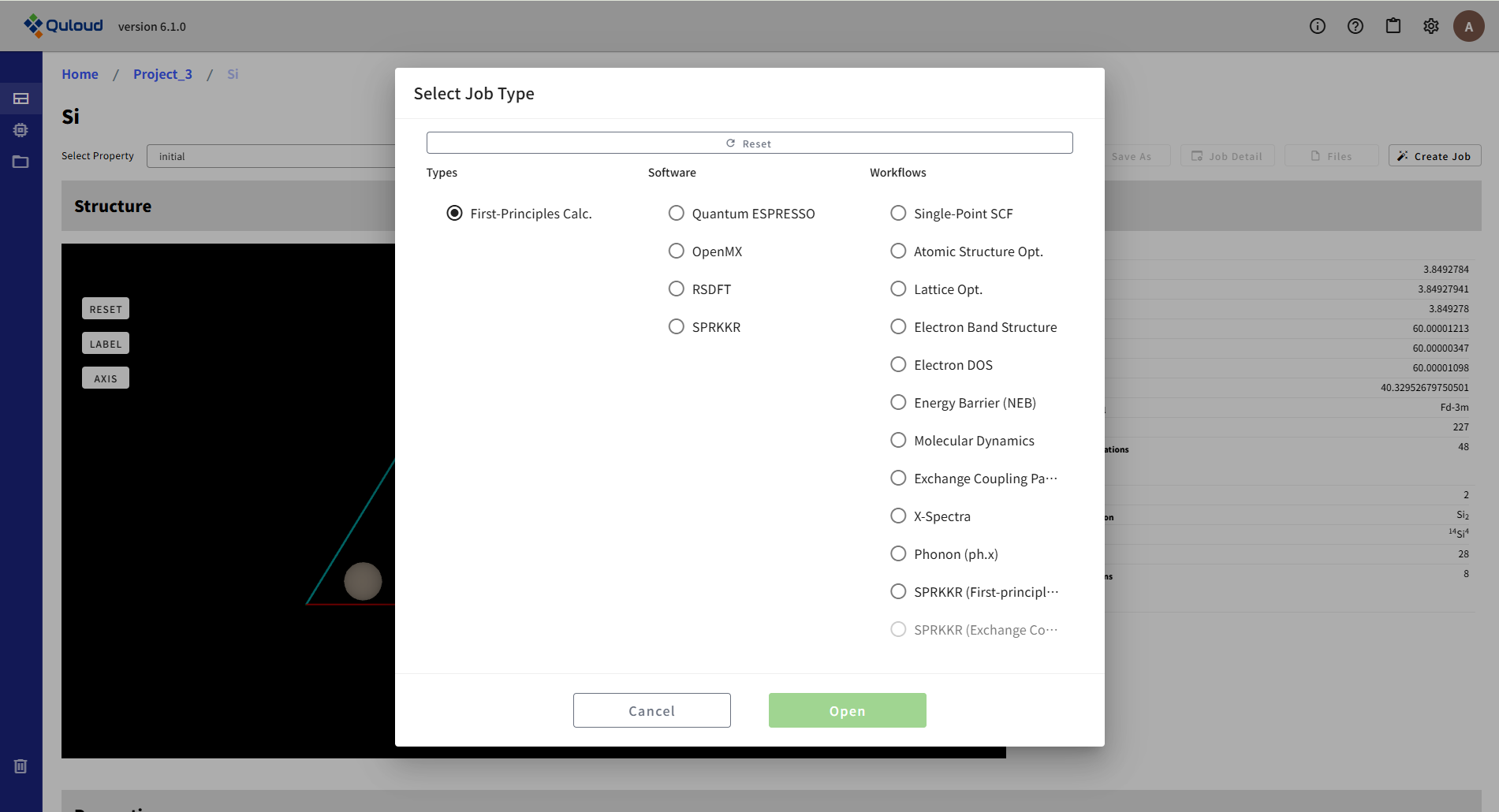Click the Quloud logo icon
Viewport: 1499px width, 812px height.
33,26
